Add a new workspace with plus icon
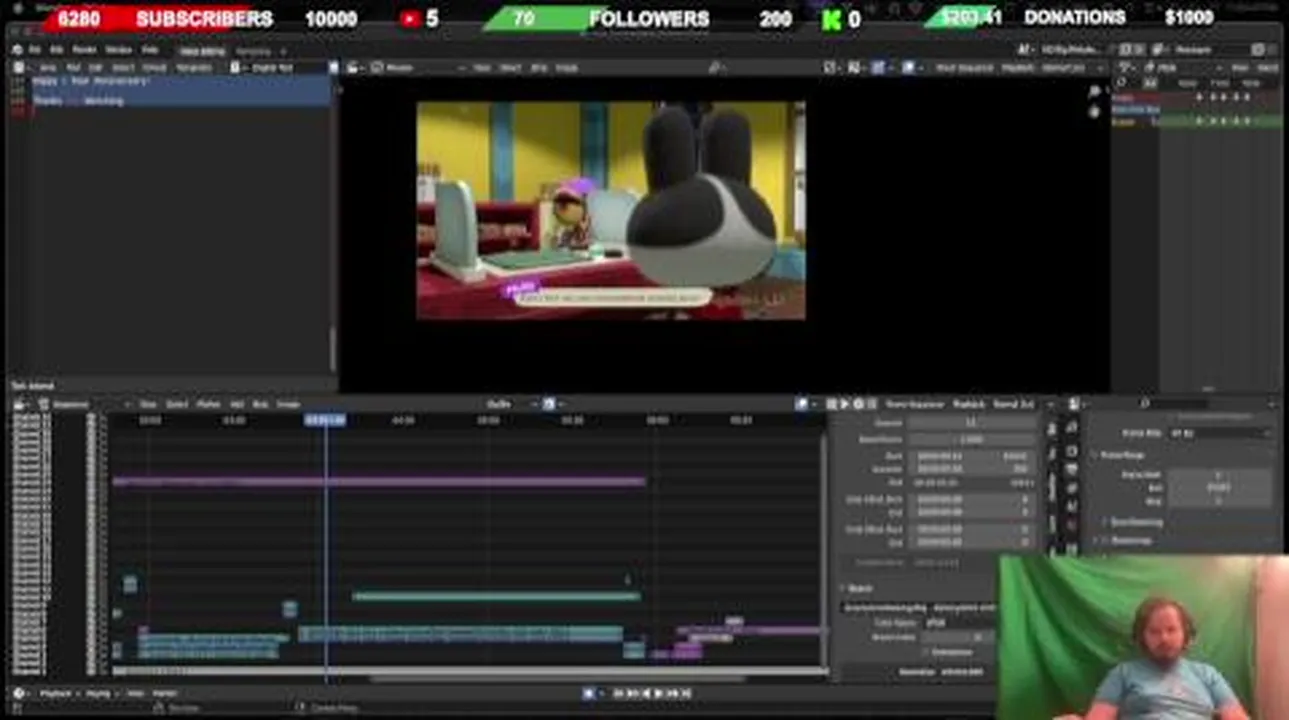 [x=283, y=50]
